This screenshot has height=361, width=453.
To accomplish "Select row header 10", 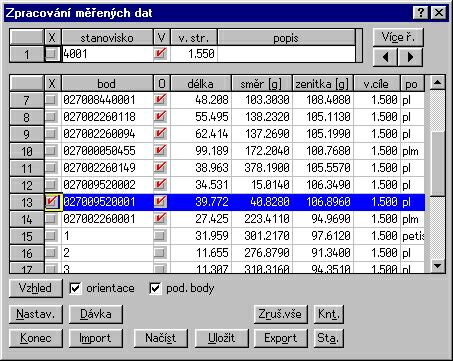I will click(x=27, y=151).
